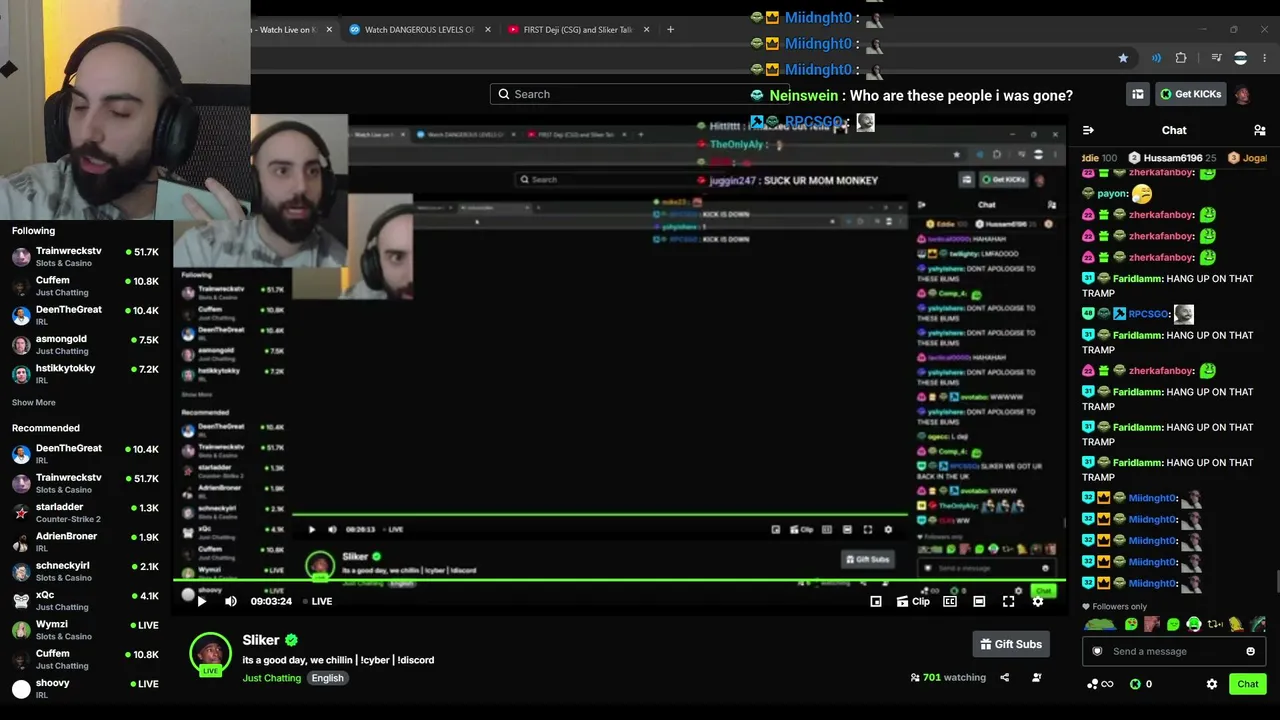Open browser profile avatar

(1241, 58)
